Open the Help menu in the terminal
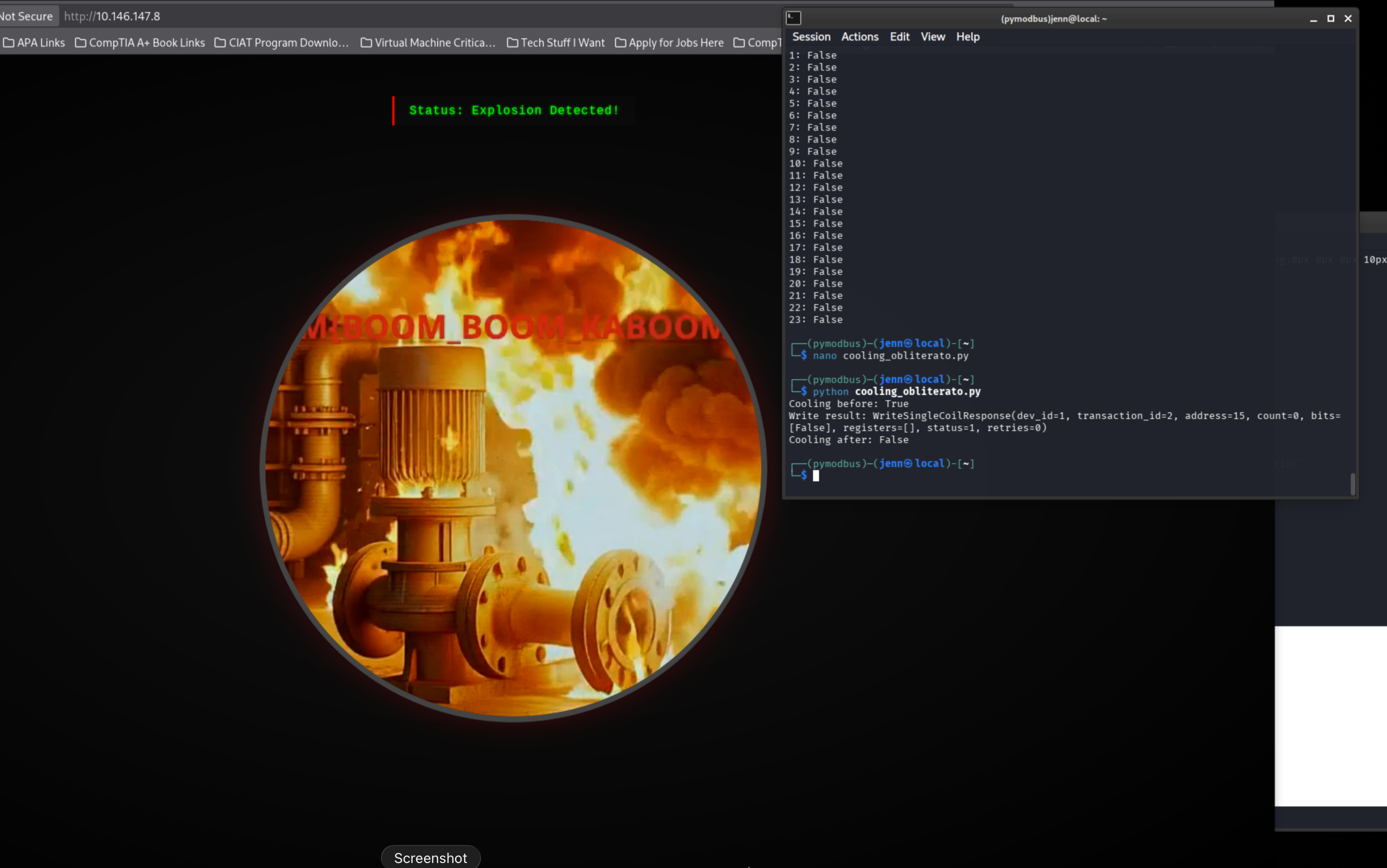Image resolution: width=1387 pixels, height=868 pixels. 968,36
